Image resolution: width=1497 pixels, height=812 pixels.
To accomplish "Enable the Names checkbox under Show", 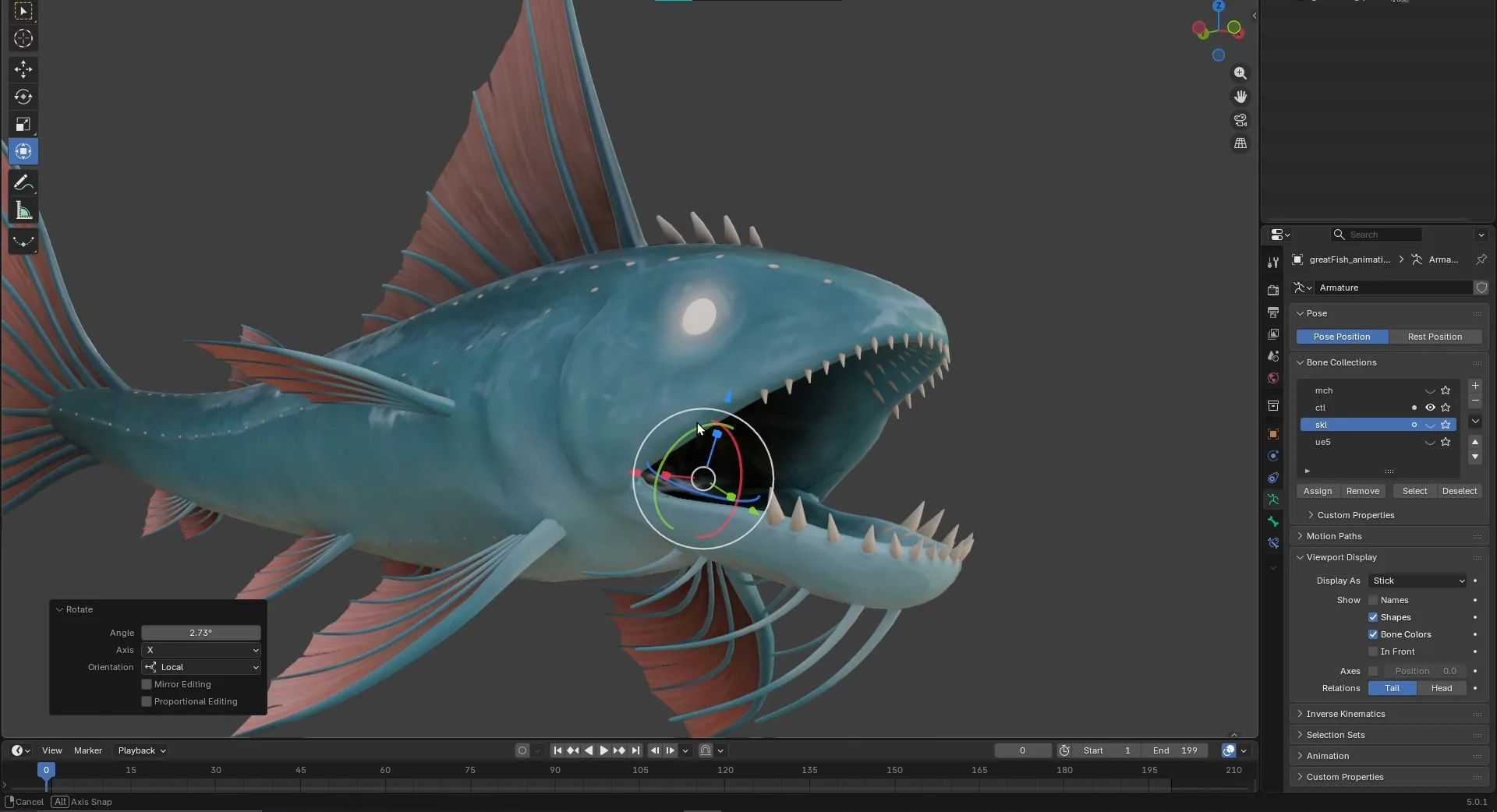I will (1373, 600).
